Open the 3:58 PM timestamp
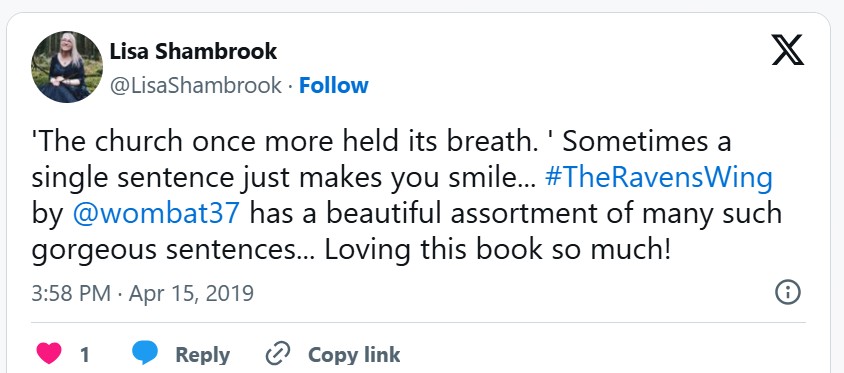Viewport: 844px width, 373px height. pyautogui.click(x=71, y=294)
